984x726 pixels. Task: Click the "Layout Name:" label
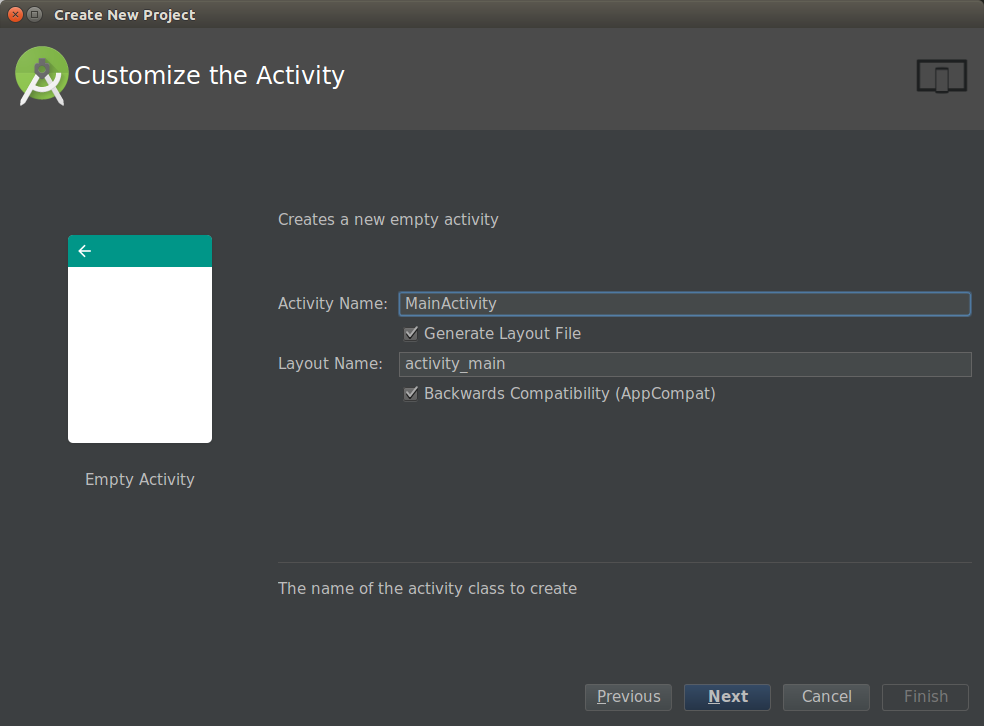[x=330, y=364]
